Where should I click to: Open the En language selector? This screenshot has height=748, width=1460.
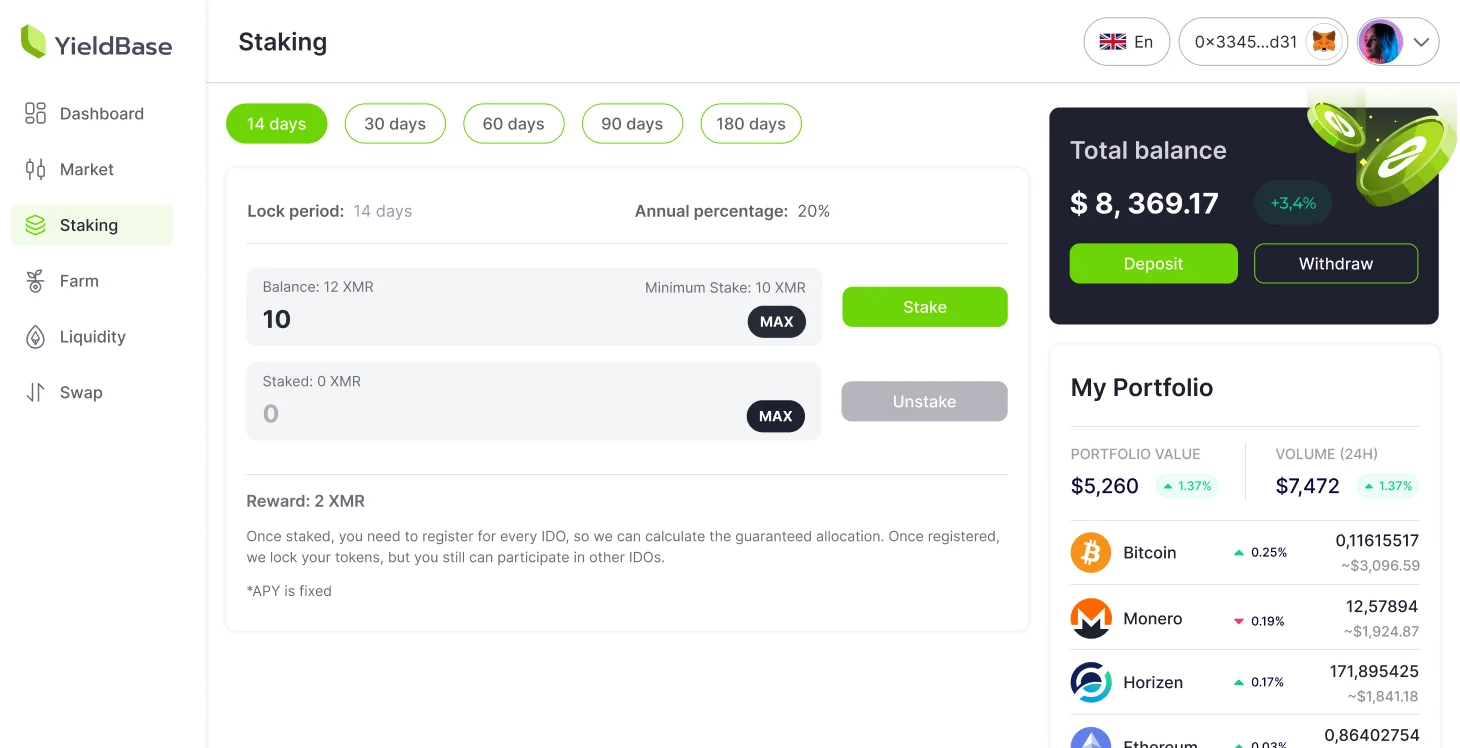[1126, 42]
